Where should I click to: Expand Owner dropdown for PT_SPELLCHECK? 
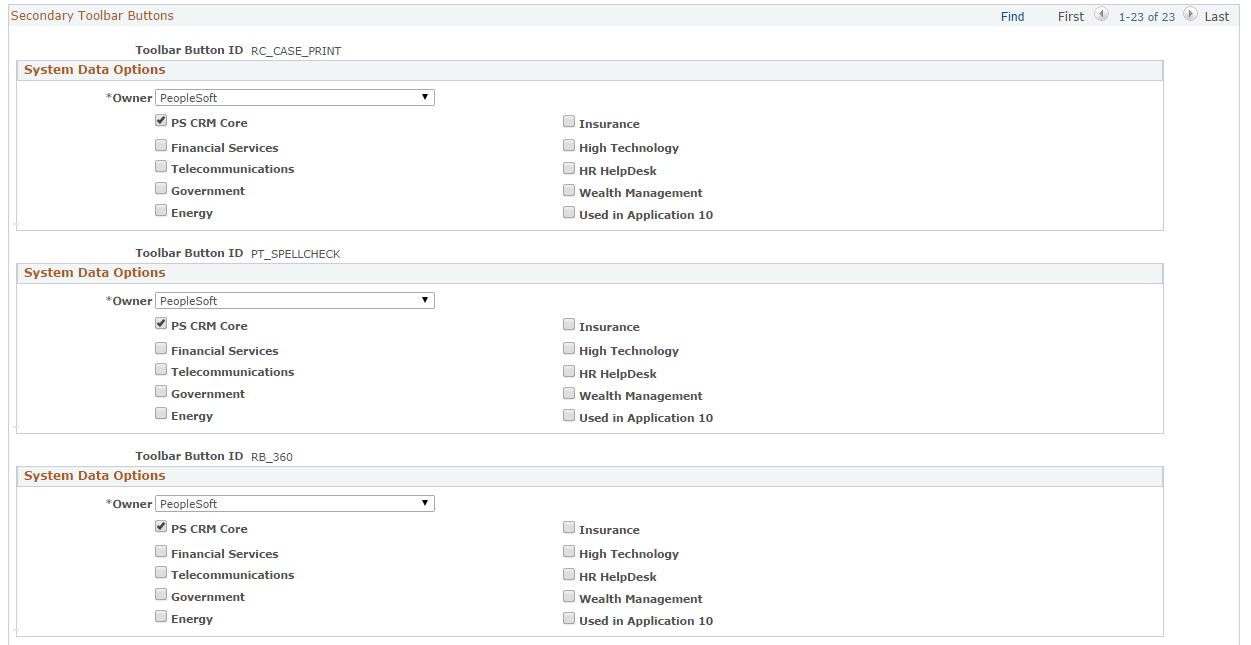click(x=295, y=301)
